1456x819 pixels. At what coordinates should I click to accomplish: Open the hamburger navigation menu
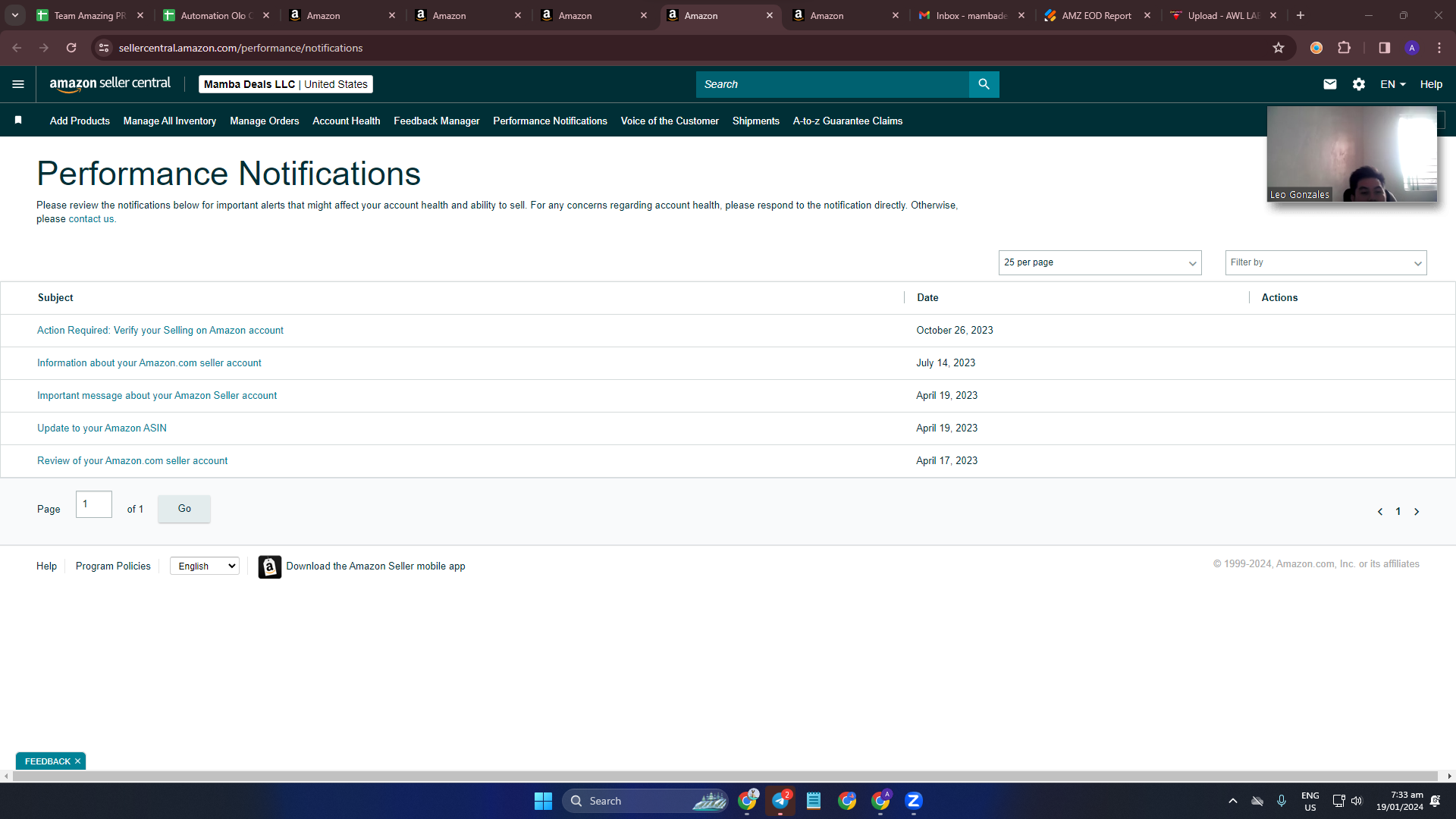(18, 84)
